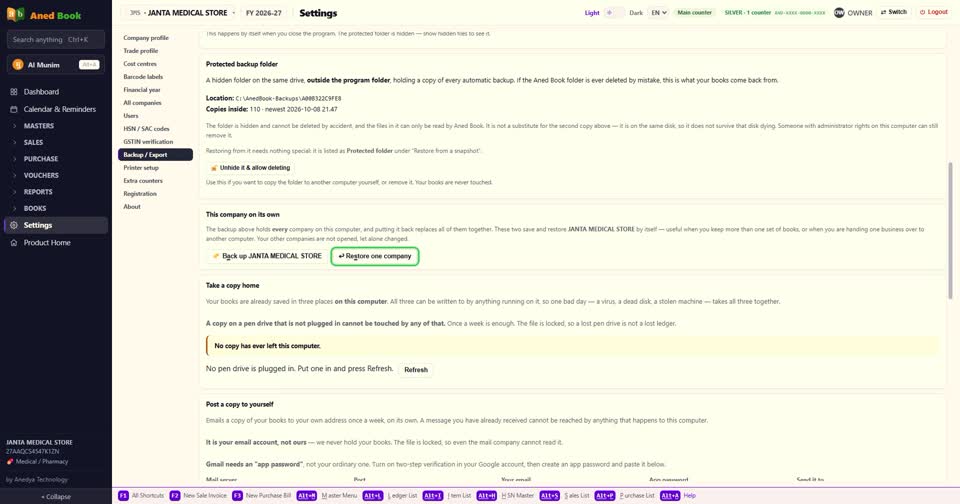Click the Aned Book logo icon
Viewport: 960px width, 504px height.
pyautogui.click(x=15, y=14)
